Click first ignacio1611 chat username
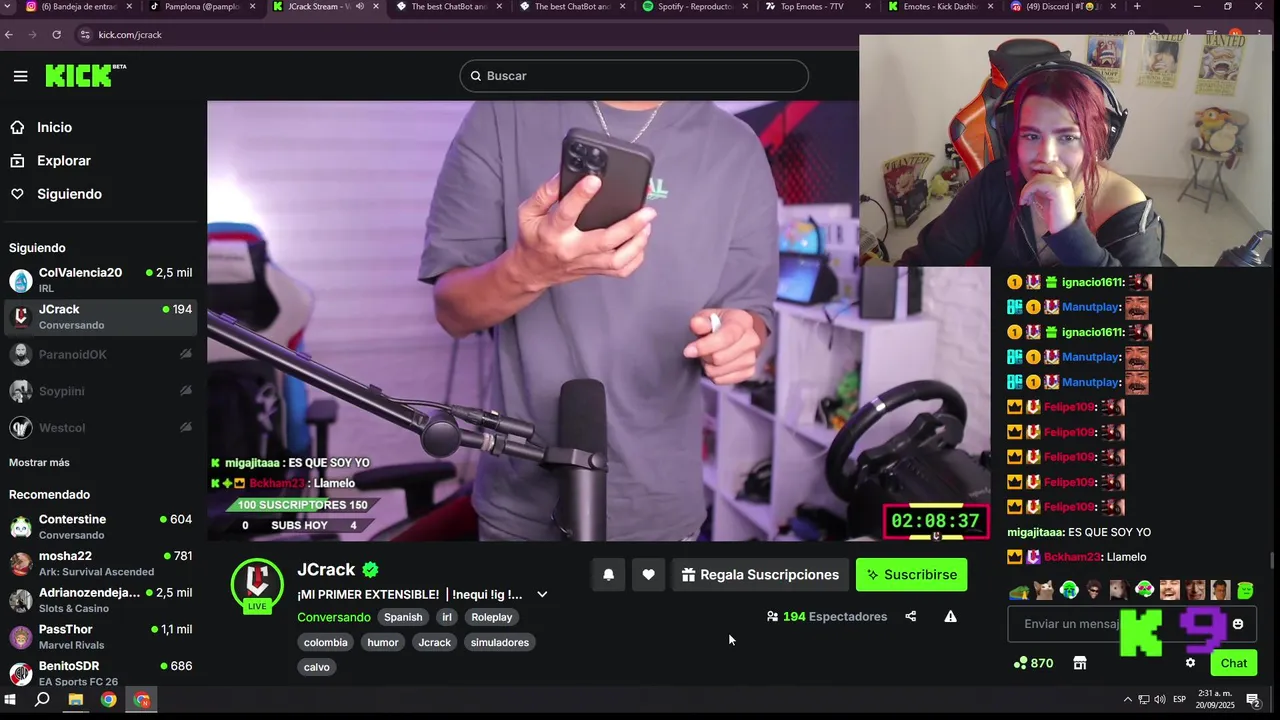This screenshot has width=1280, height=720. [1092, 282]
